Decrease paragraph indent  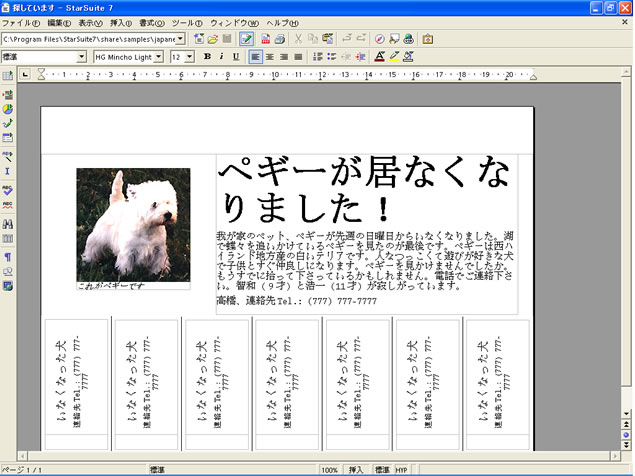pos(346,57)
